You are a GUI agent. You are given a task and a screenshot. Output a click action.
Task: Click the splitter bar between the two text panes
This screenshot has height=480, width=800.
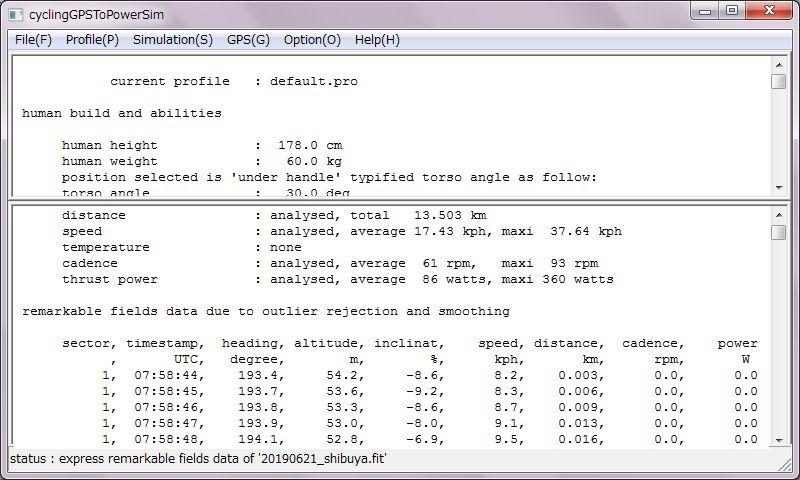tap(400, 200)
